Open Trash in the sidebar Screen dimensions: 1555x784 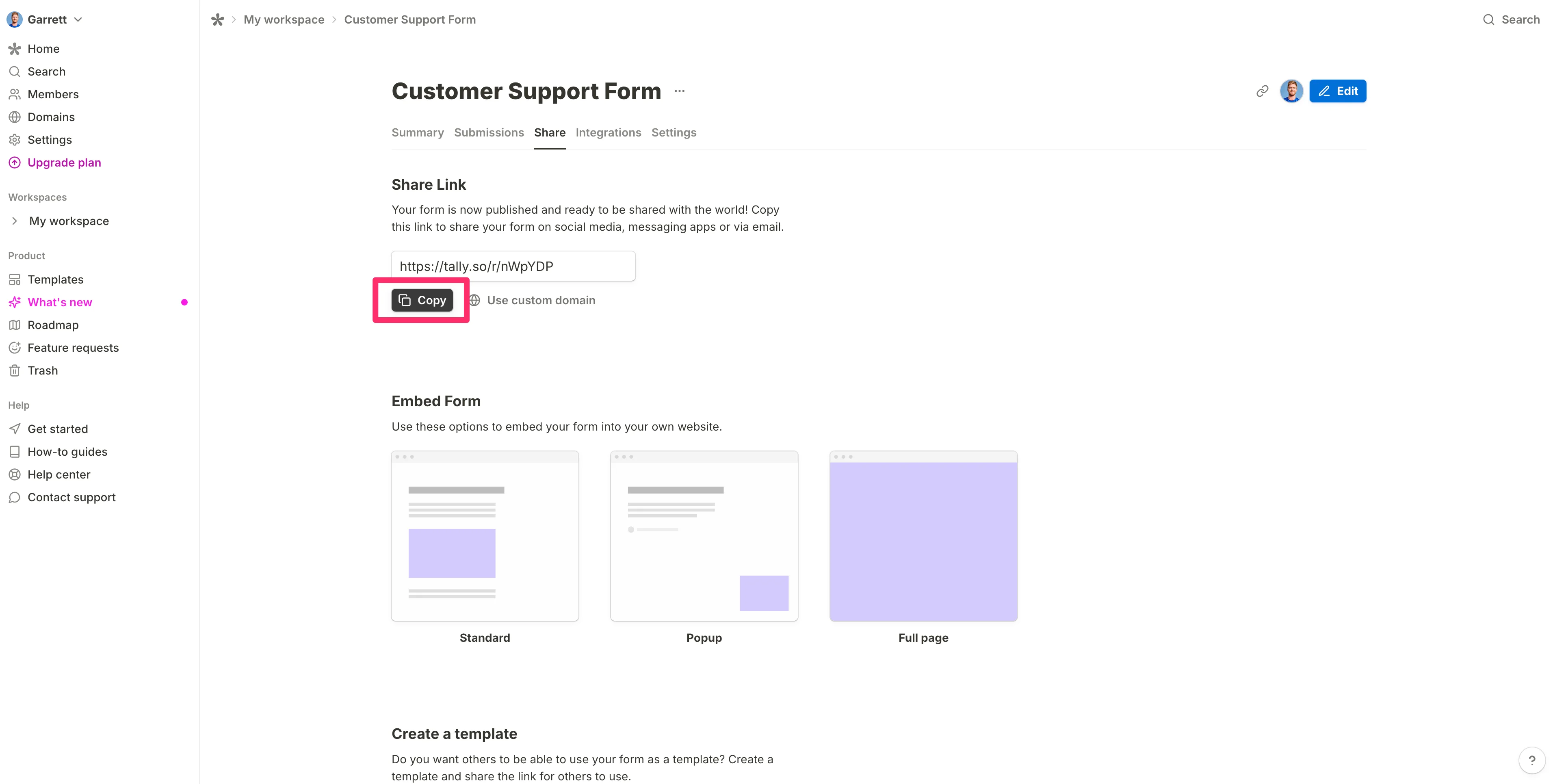tap(42, 370)
